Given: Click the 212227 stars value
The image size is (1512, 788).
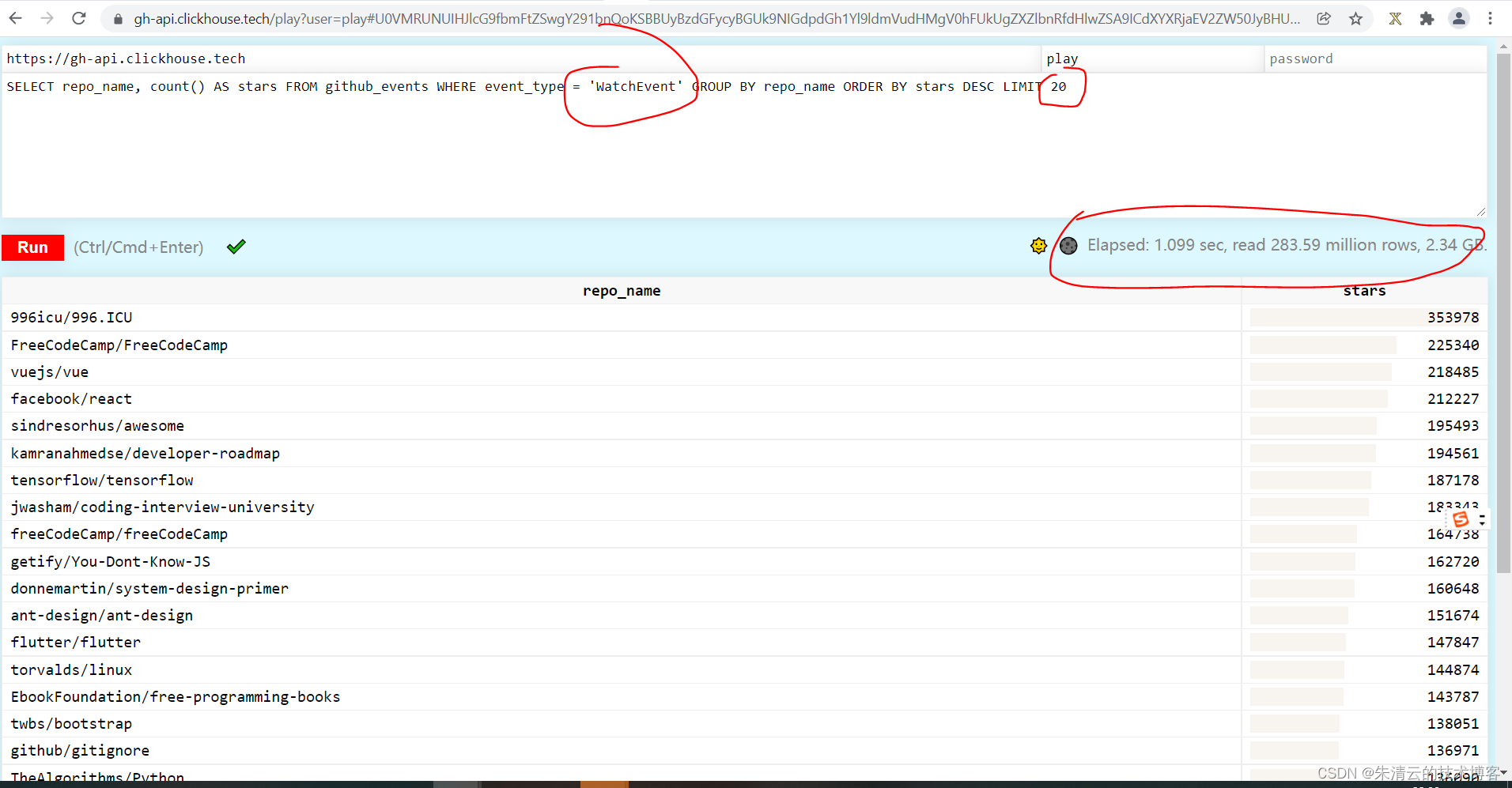Looking at the screenshot, I should tap(1453, 399).
